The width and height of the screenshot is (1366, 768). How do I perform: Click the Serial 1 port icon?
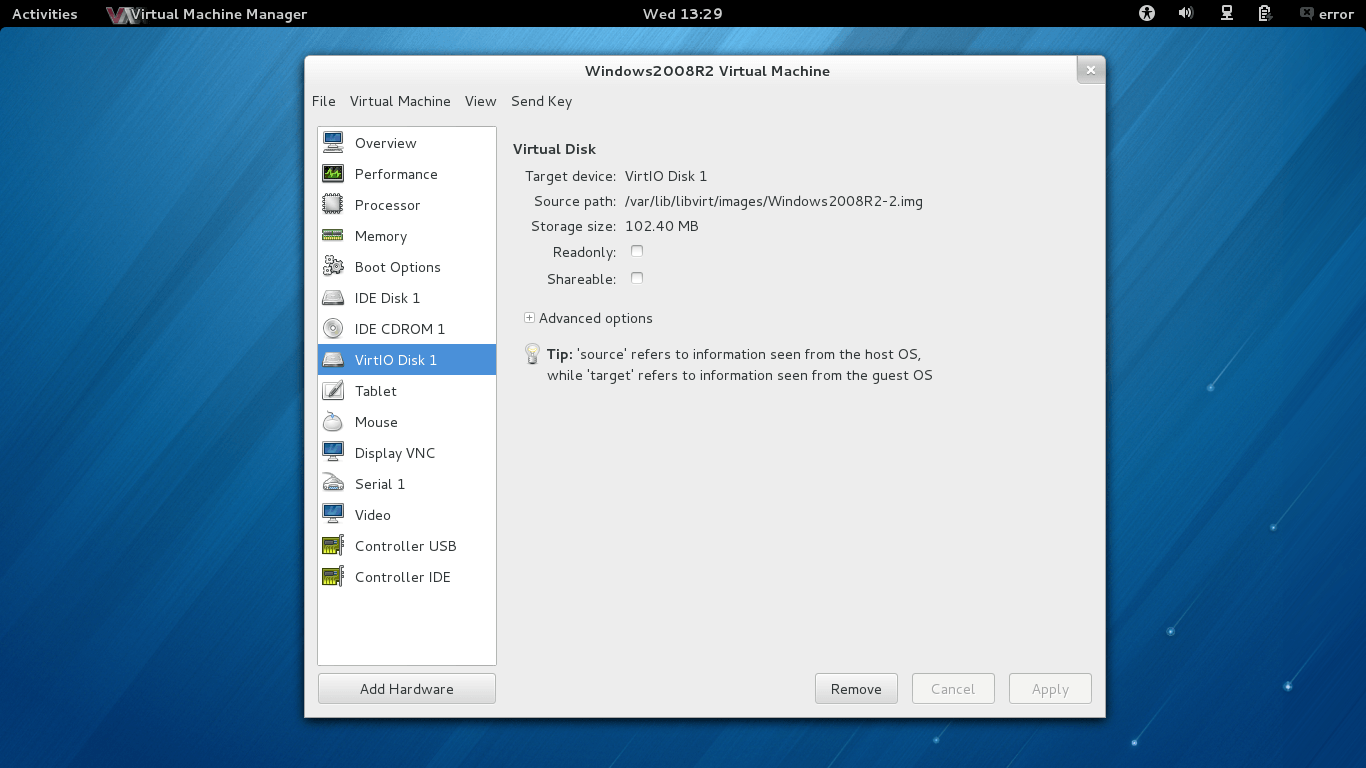[333, 484]
